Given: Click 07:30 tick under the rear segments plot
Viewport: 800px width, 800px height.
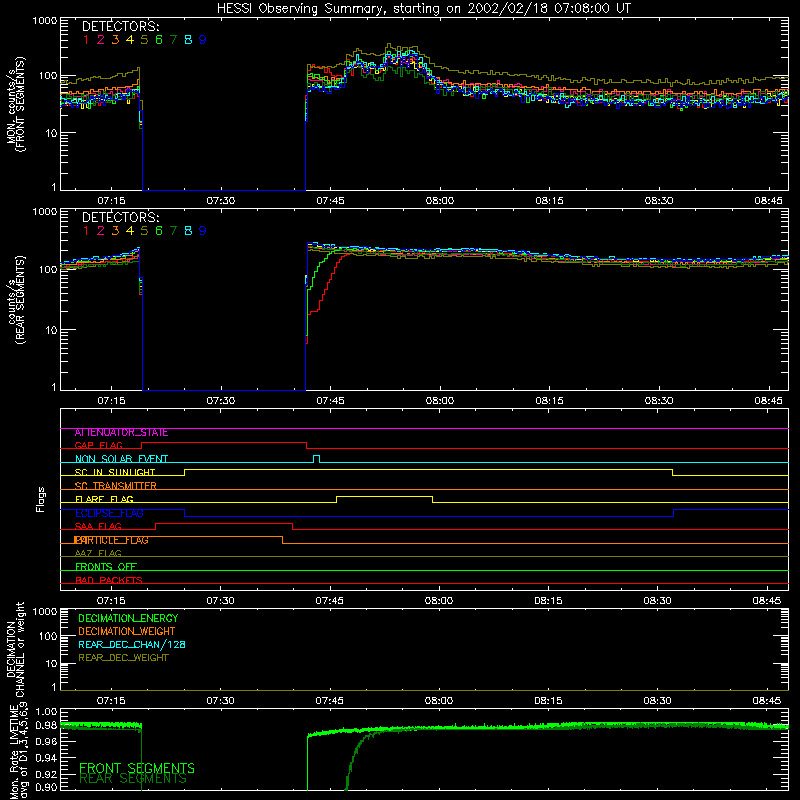Looking at the screenshot, I should point(220,401).
